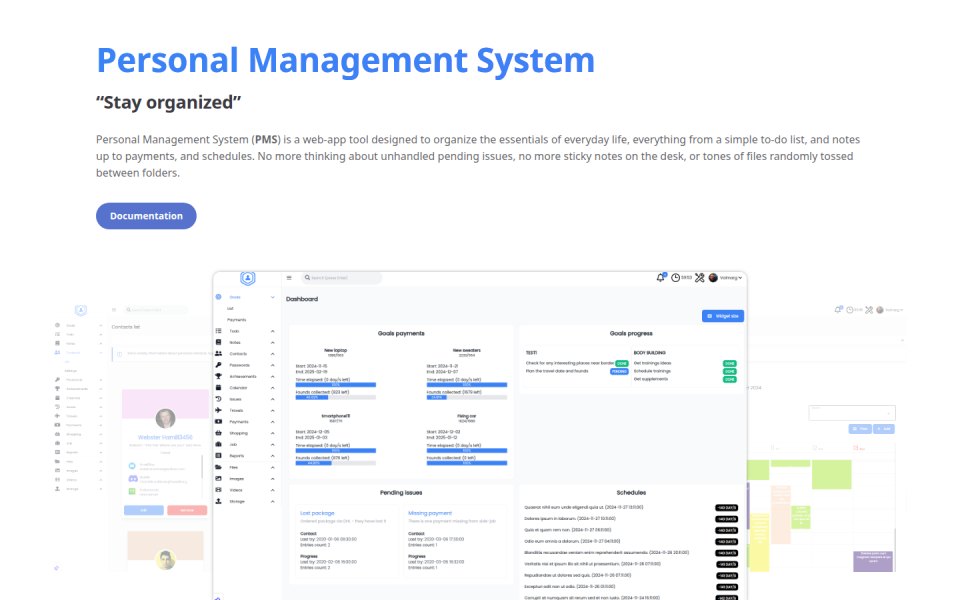The image size is (960, 600).
Task: Collapse the Goals sidebar section chevron
Action: click(272, 297)
